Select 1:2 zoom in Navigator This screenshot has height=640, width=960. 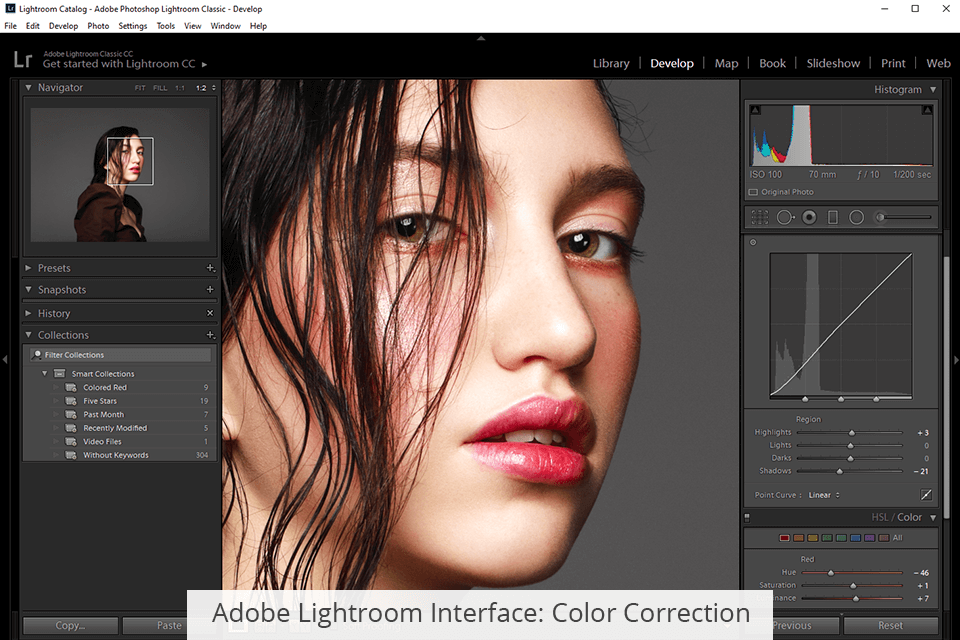click(x=201, y=88)
